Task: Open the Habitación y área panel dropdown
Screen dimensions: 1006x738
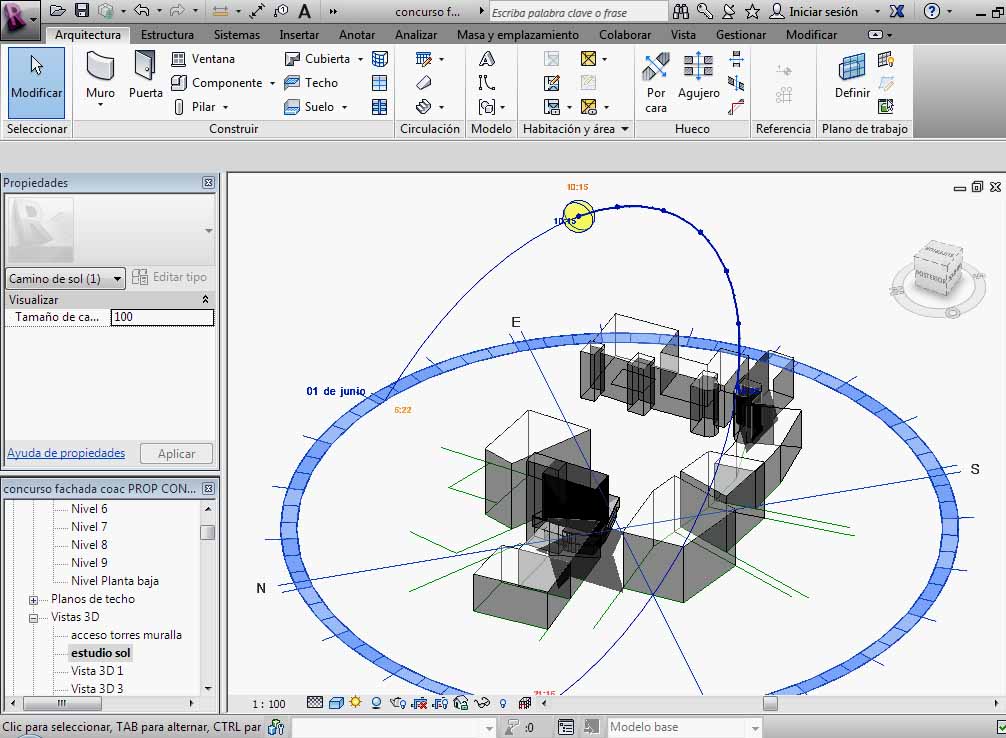Action: point(625,129)
